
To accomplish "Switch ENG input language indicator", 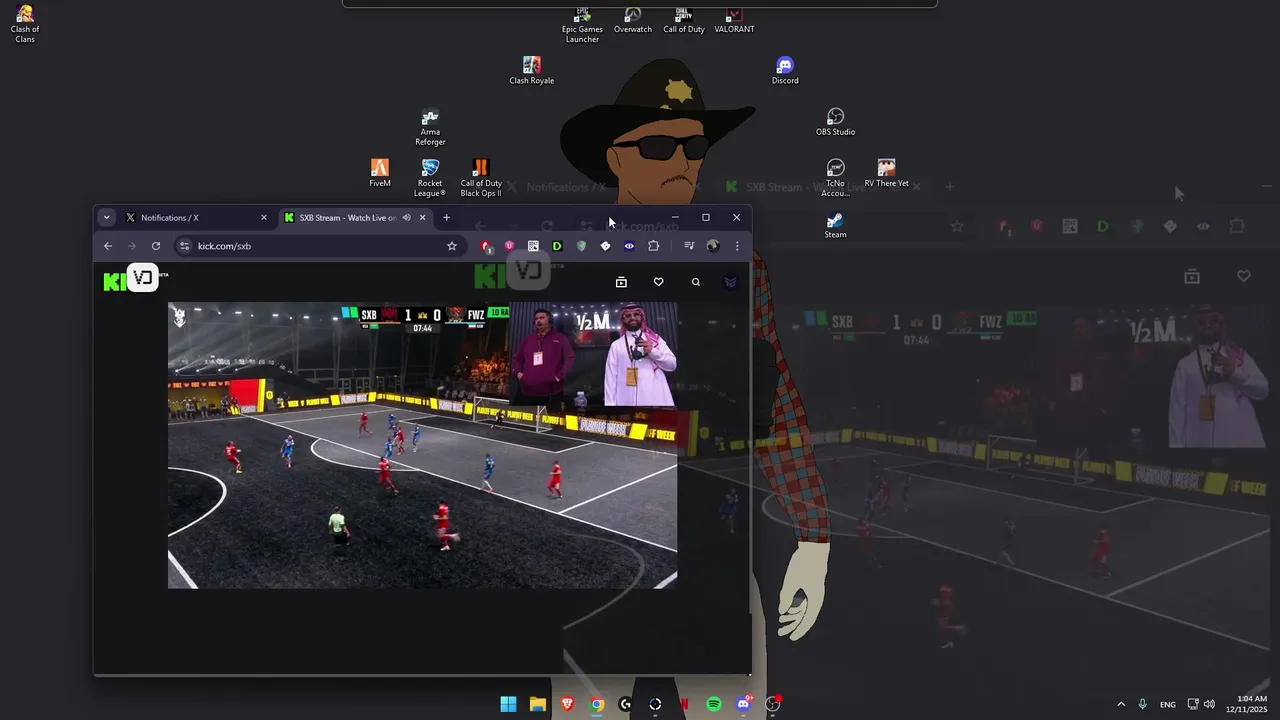I will (1168, 704).
